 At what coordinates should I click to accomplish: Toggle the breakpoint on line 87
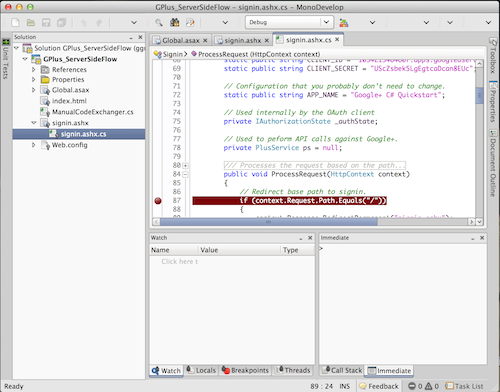pos(158,201)
